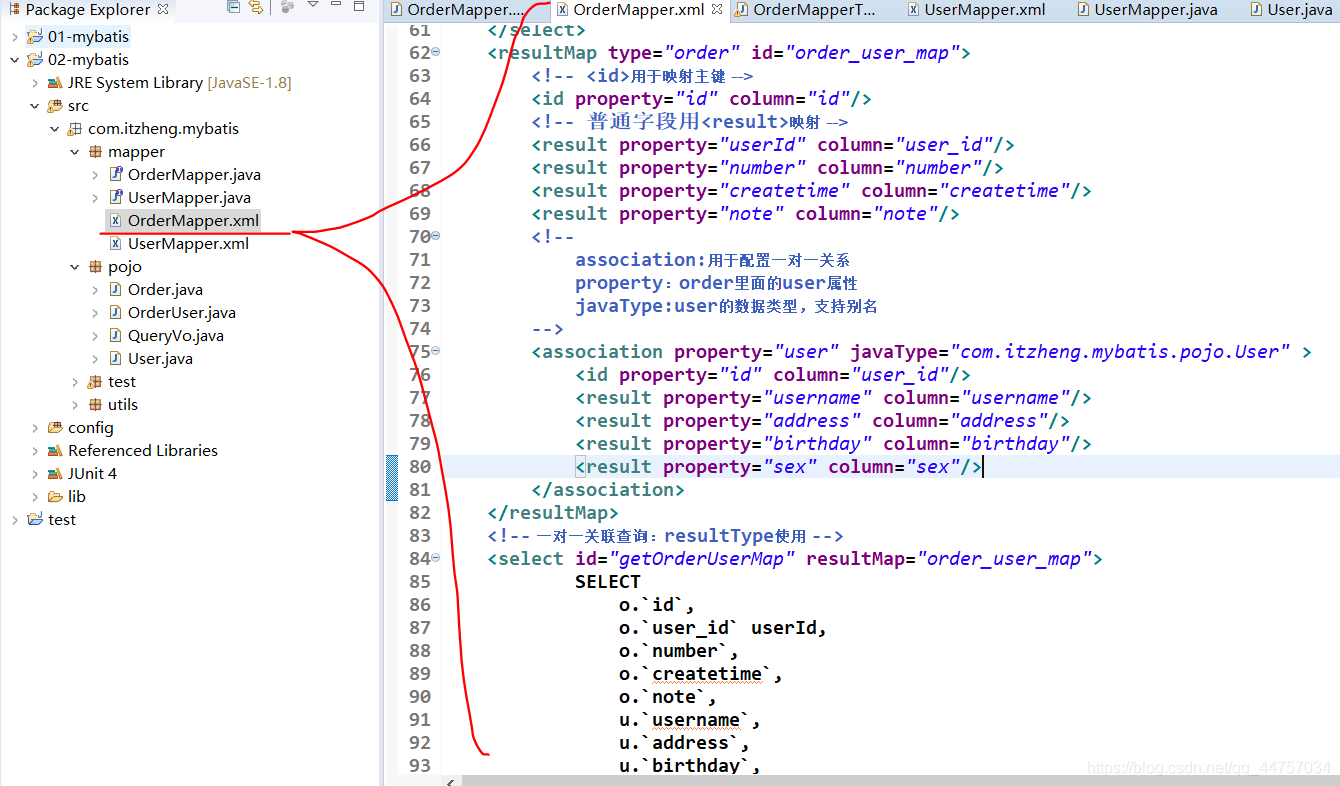Fold select block at line 84
The image size is (1340, 786).
pyautogui.click(x=435, y=558)
